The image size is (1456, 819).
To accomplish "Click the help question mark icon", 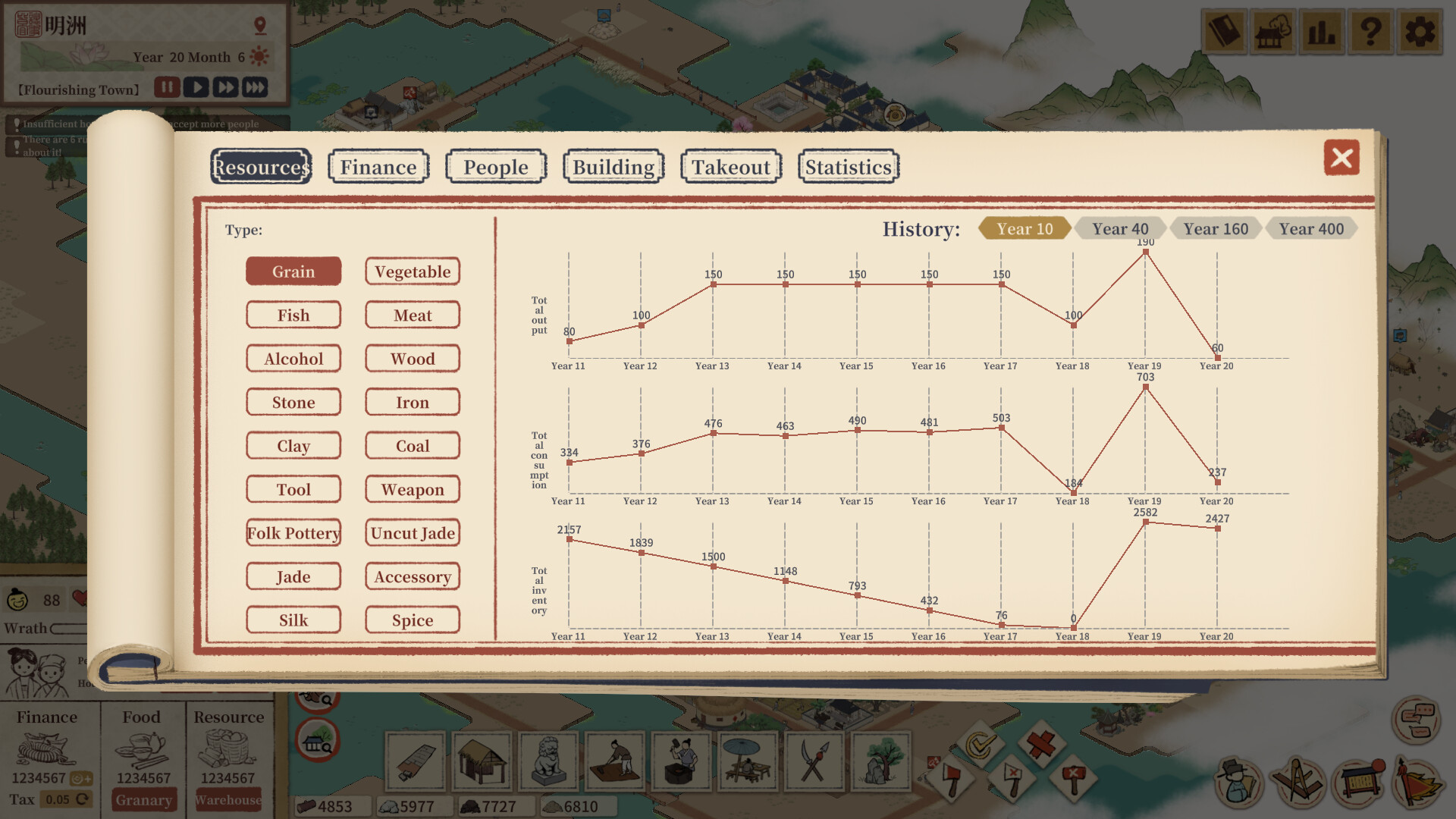I will click(x=1372, y=31).
